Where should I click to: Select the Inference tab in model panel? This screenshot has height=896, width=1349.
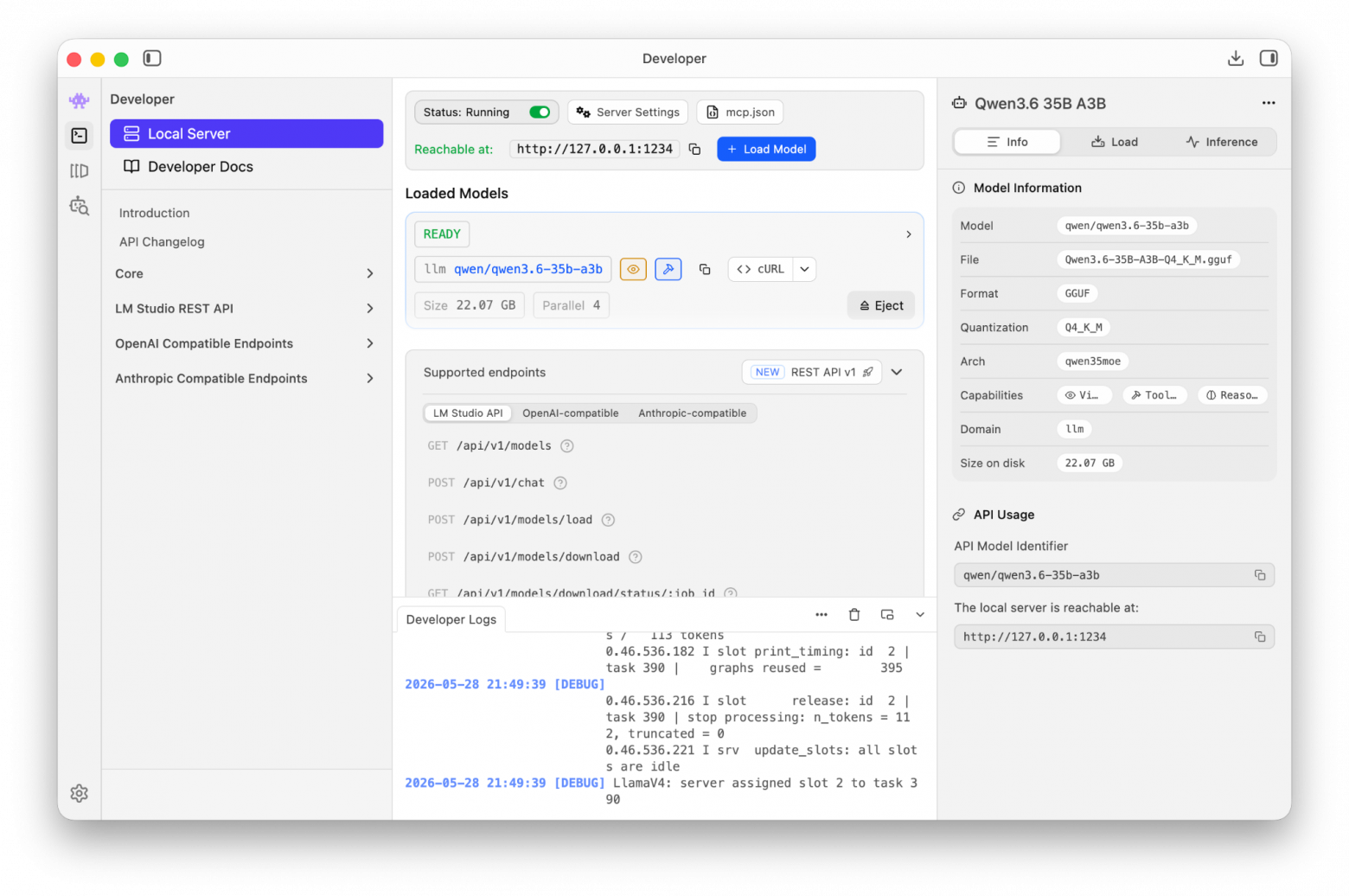coord(1221,142)
